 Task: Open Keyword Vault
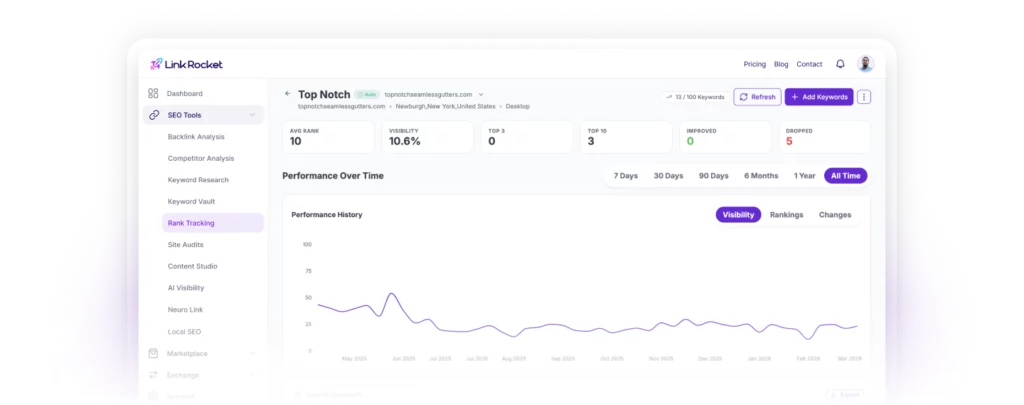[x=191, y=201]
